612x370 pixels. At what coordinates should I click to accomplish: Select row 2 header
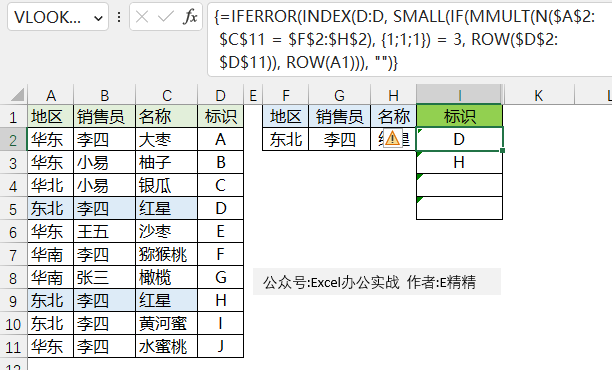click(13, 140)
